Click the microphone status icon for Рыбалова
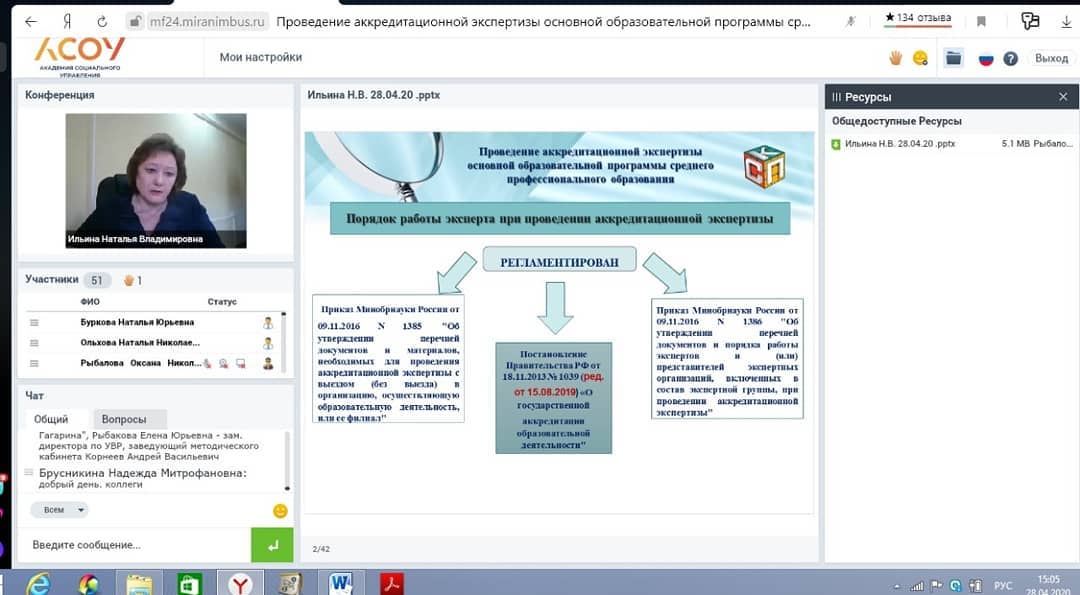1080x595 pixels. pos(207,363)
